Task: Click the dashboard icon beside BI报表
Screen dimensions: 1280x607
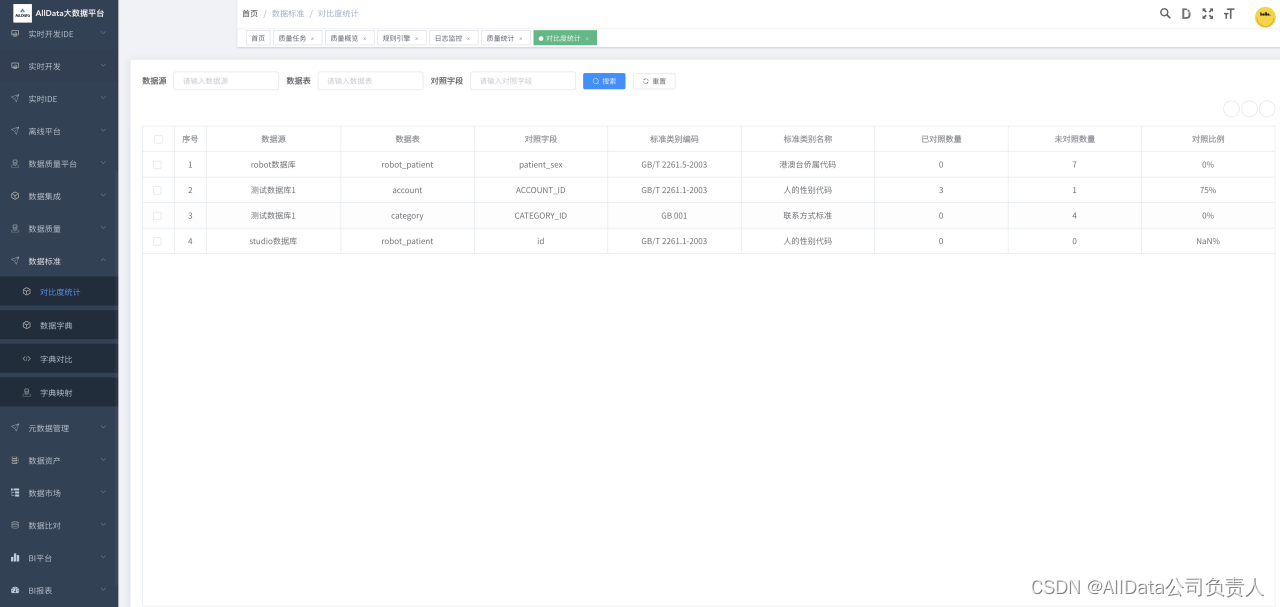Action: point(15,590)
